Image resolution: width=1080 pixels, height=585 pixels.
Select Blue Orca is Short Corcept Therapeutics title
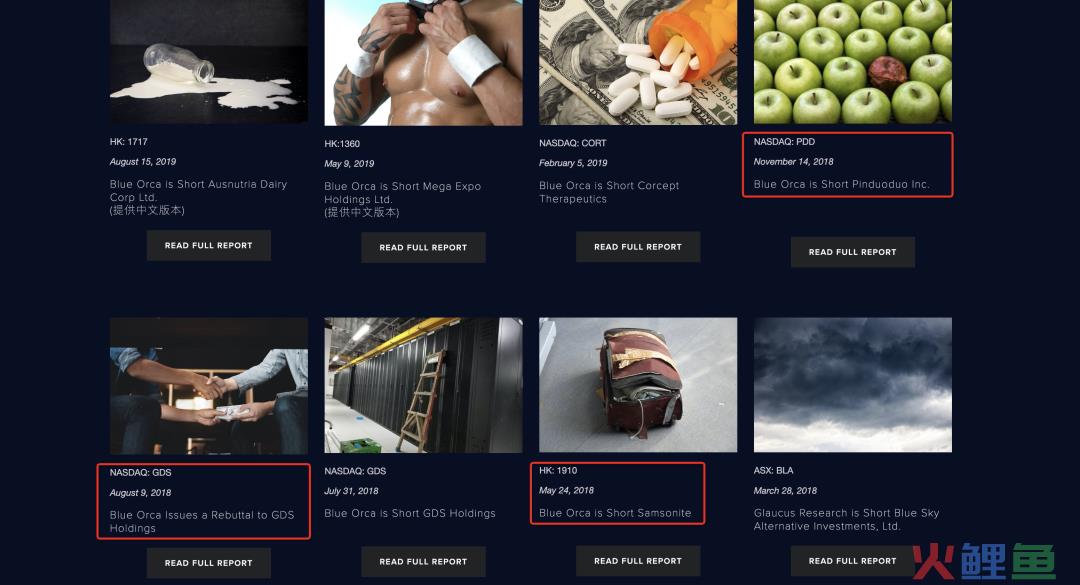(x=609, y=192)
